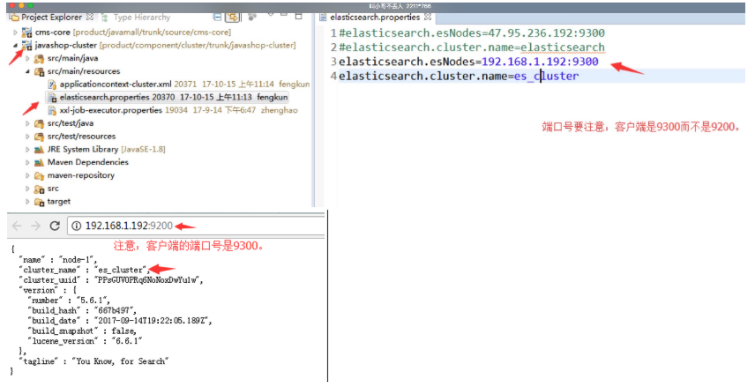748x382 pixels.
Task: Click browser forward arrow button
Action: coord(35,226)
